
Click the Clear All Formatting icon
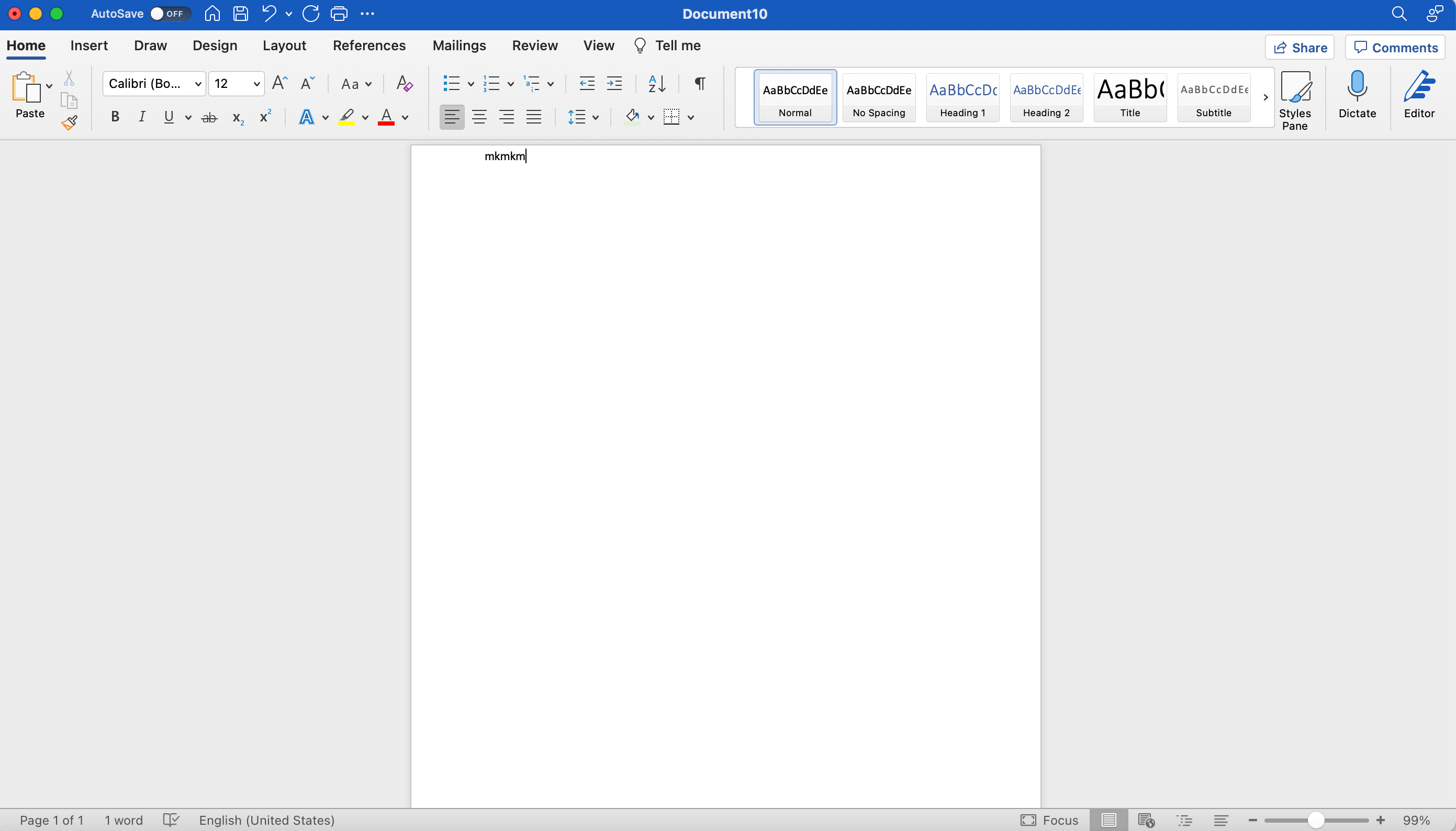click(404, 84)
